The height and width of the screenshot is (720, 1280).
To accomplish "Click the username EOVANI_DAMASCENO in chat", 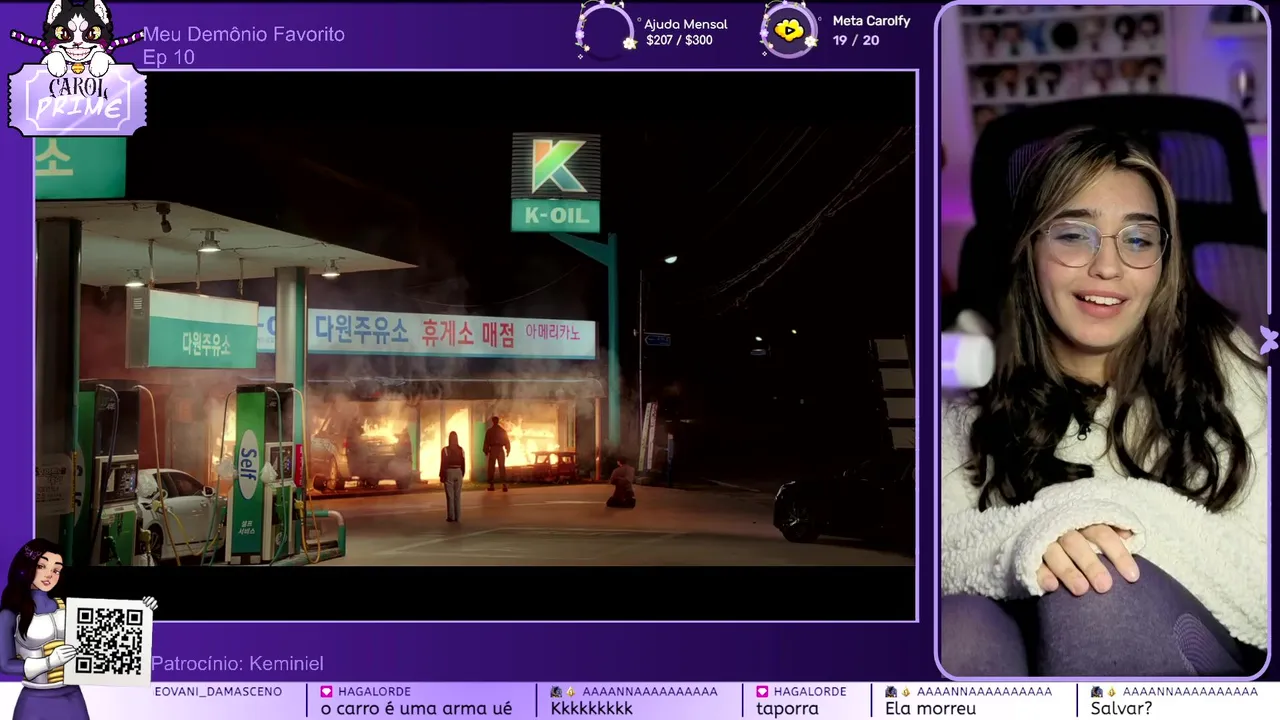I will (x=218, y=691).
